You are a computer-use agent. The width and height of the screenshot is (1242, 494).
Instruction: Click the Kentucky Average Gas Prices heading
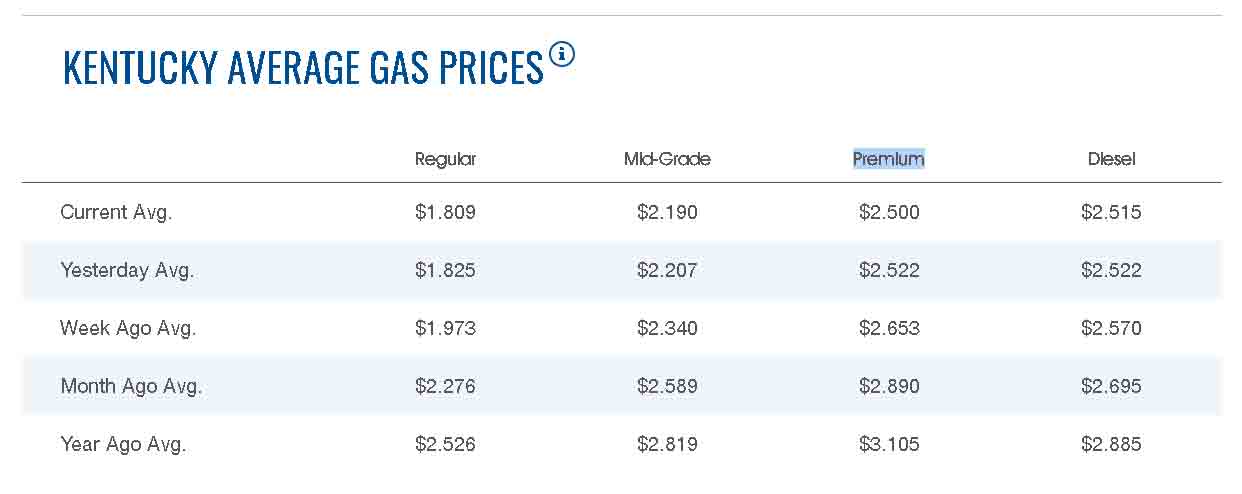303,68
